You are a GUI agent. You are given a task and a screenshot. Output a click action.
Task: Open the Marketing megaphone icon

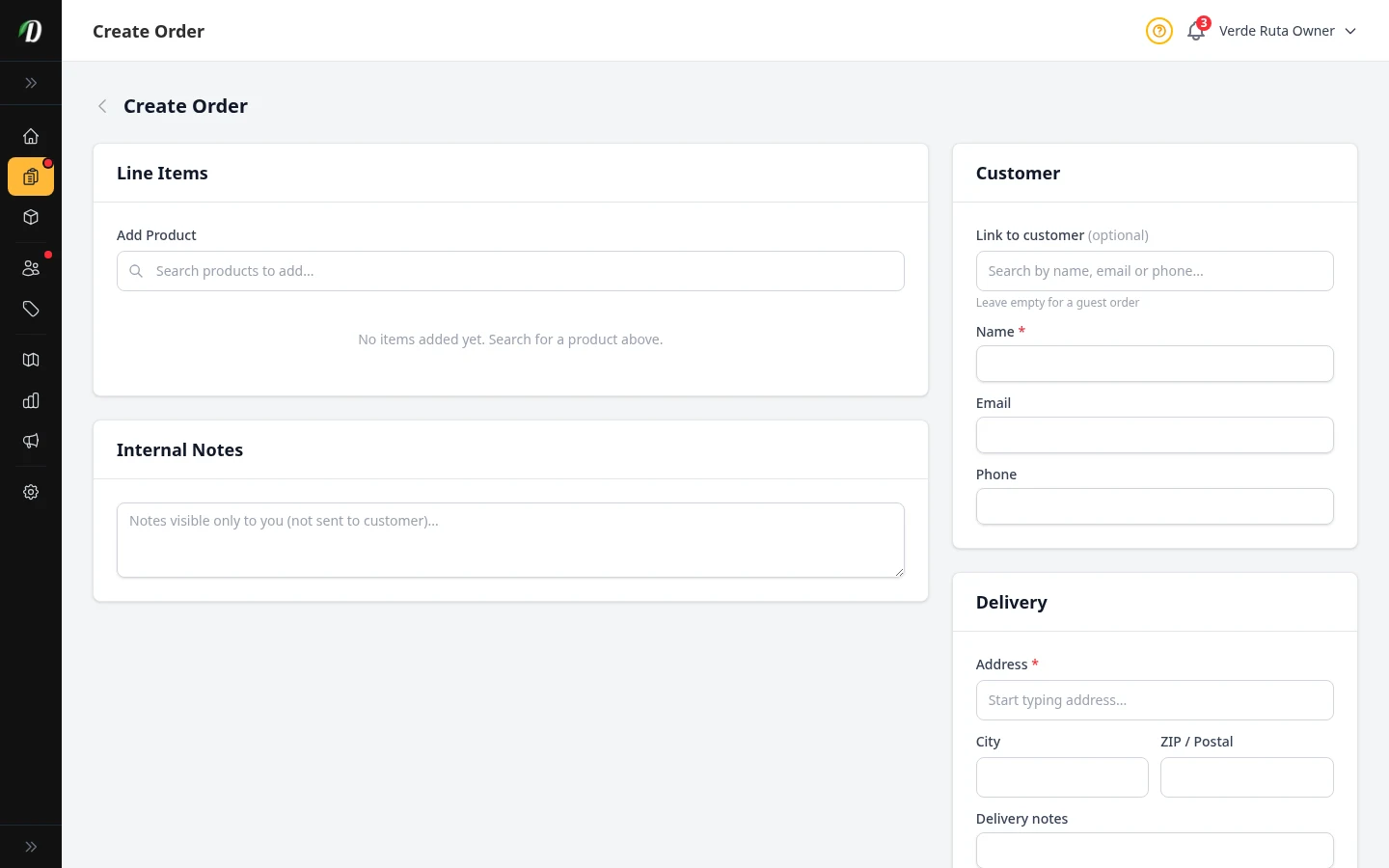(31, 441)
